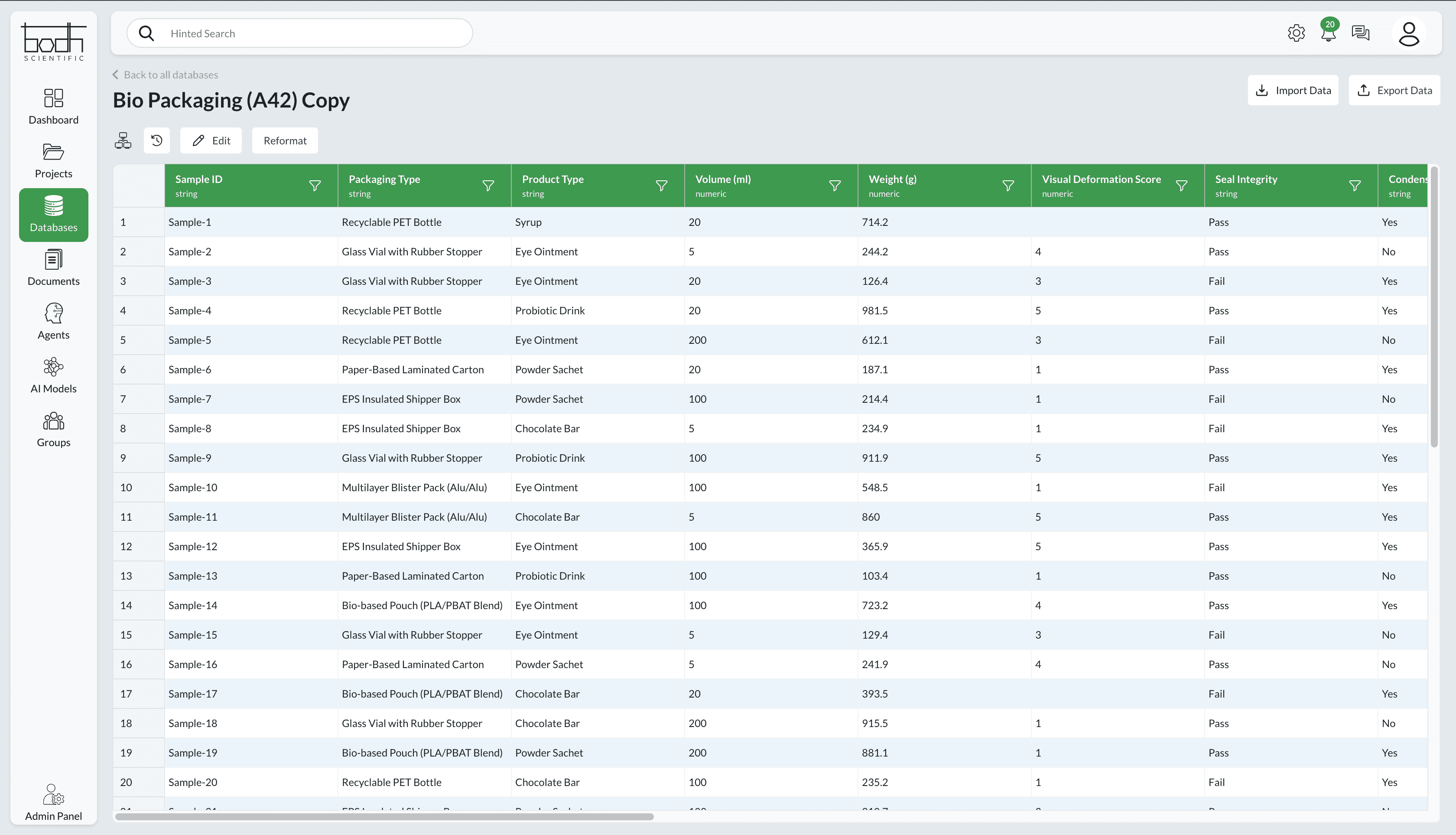Open filter for Seal Integrity column

[x=1355, y=186]
